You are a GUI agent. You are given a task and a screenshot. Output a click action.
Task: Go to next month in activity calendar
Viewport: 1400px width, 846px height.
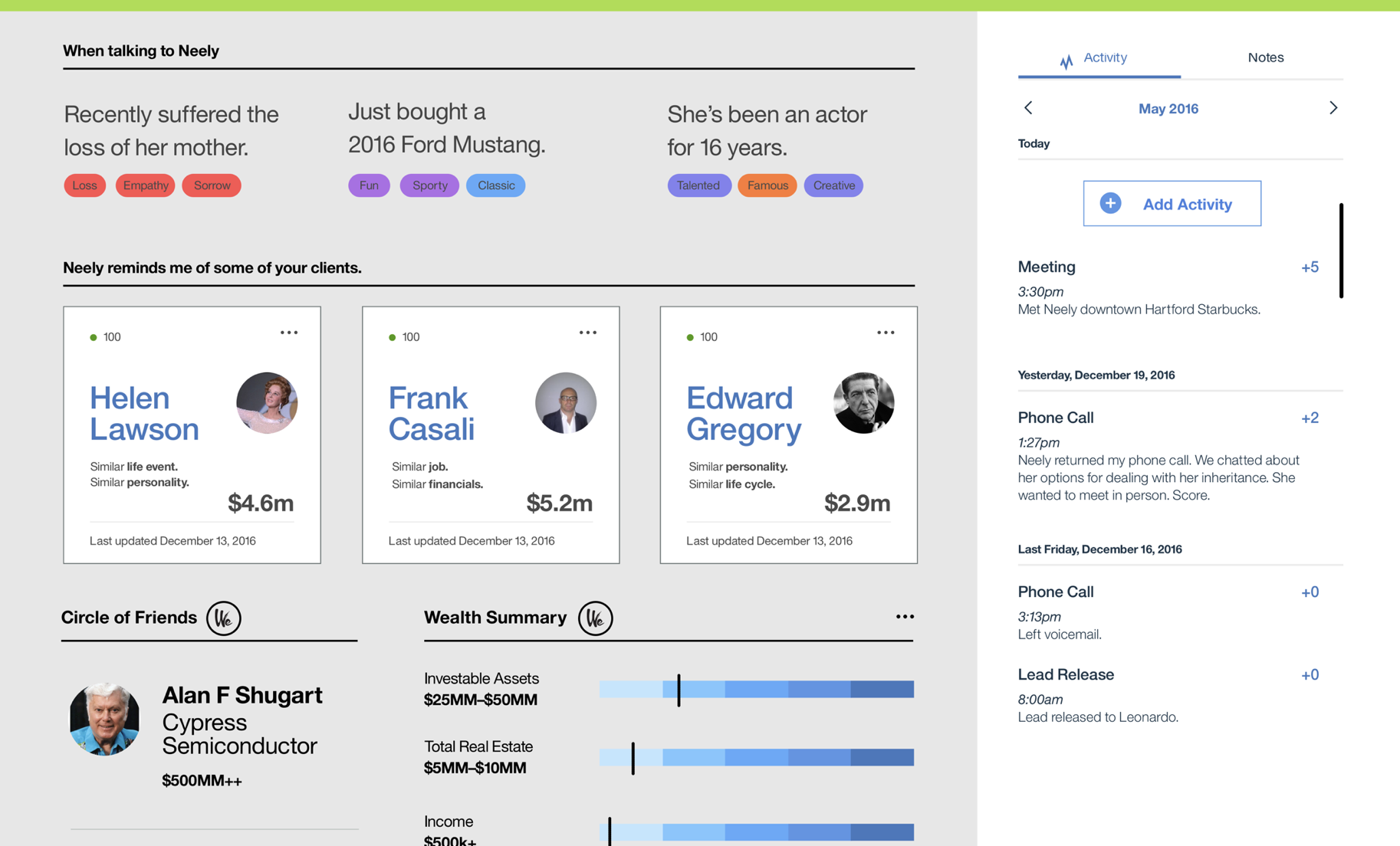1333,108
